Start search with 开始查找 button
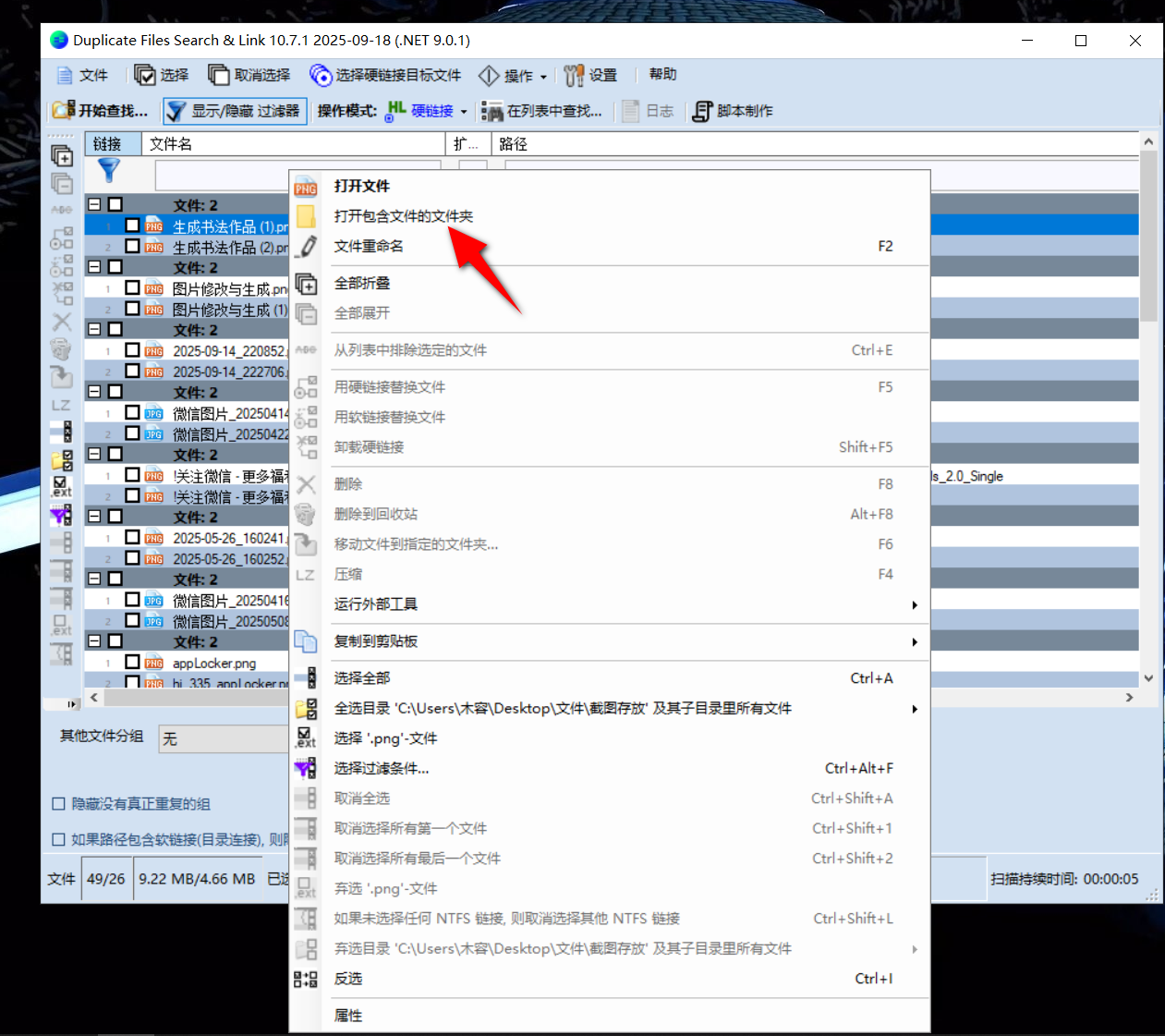Screen dimensions: 1165x1036 click(x=101, y=111)
